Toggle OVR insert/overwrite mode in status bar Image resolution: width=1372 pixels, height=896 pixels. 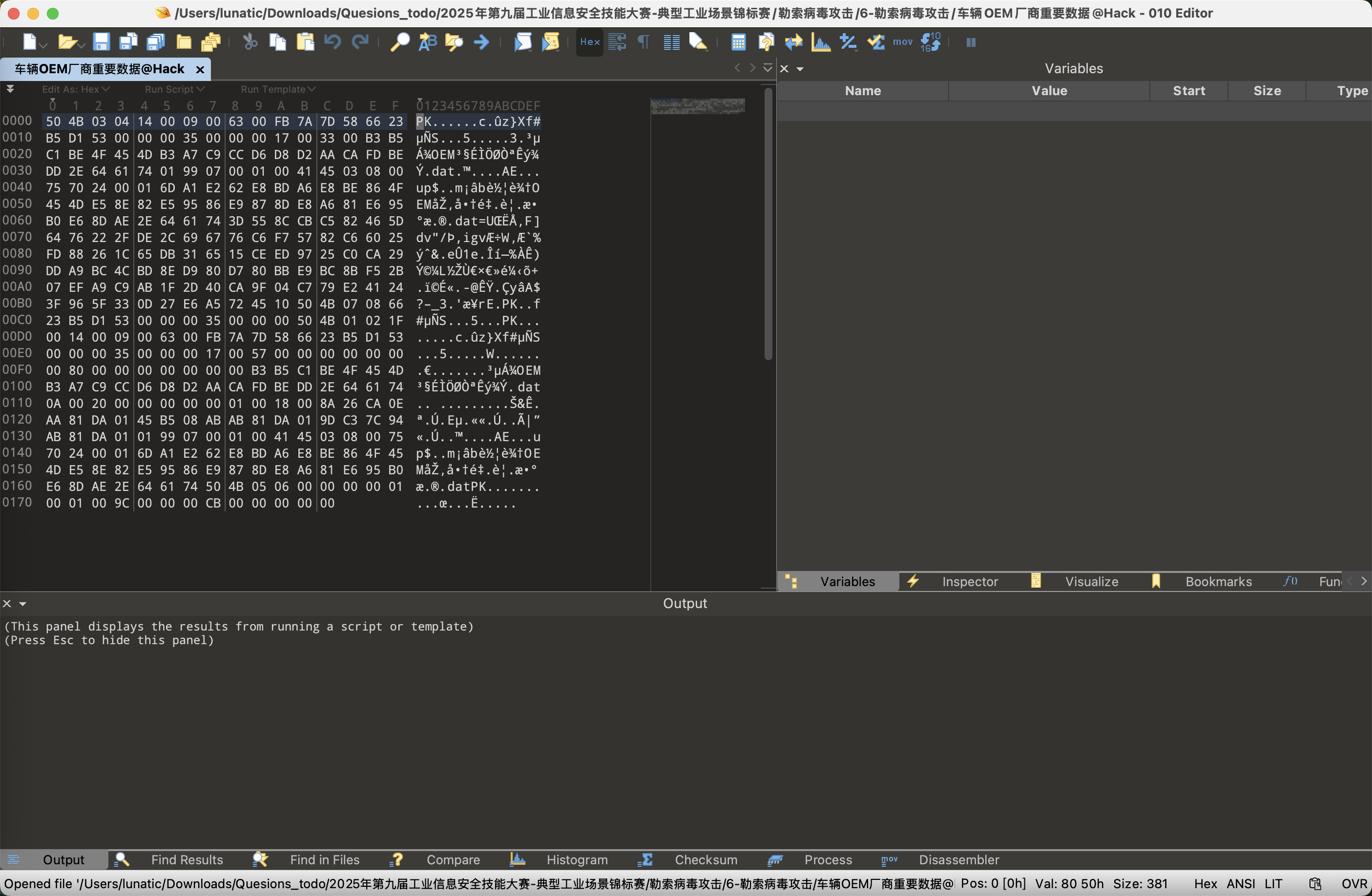[x=1354, y=884]
